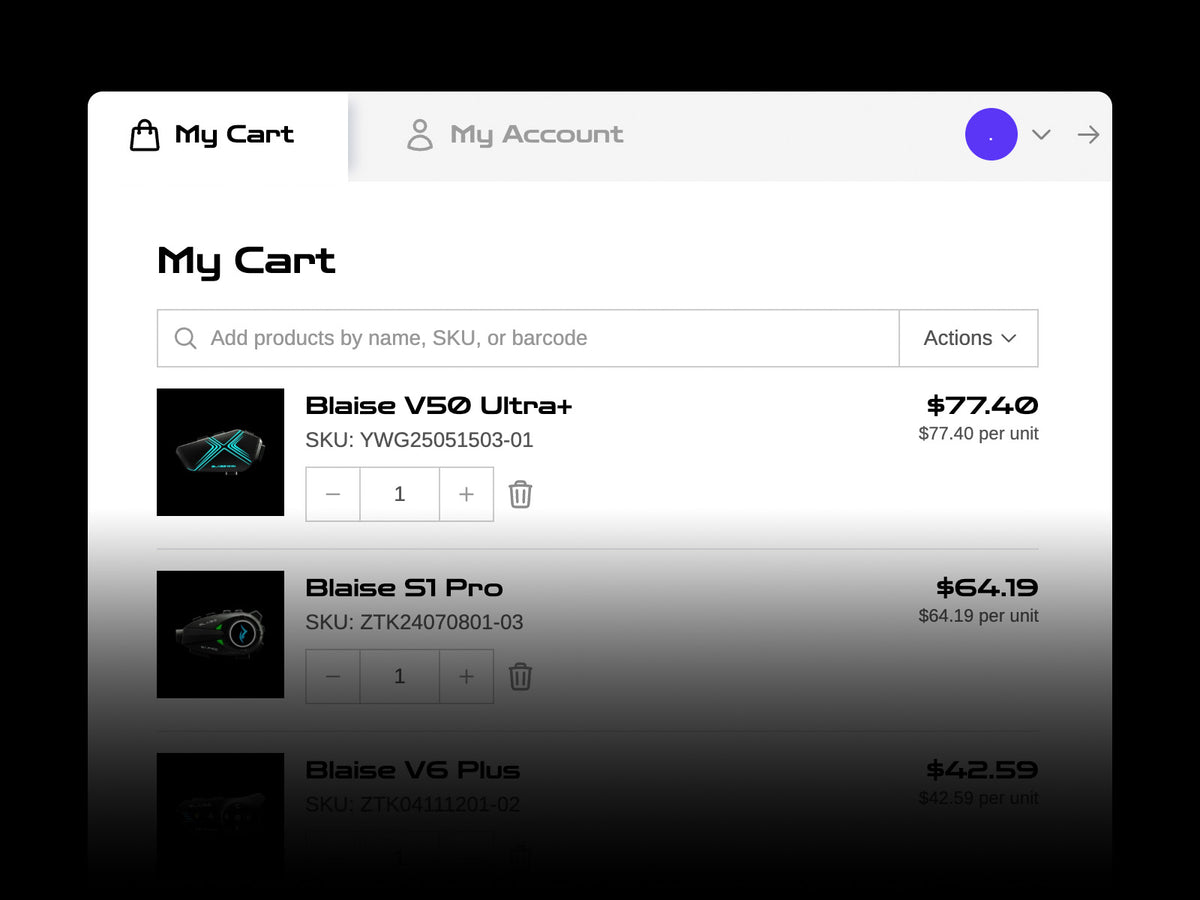Decrease Blaise S1 Pro quantity with minus
1200x900 pixels.
pos(333,676)
